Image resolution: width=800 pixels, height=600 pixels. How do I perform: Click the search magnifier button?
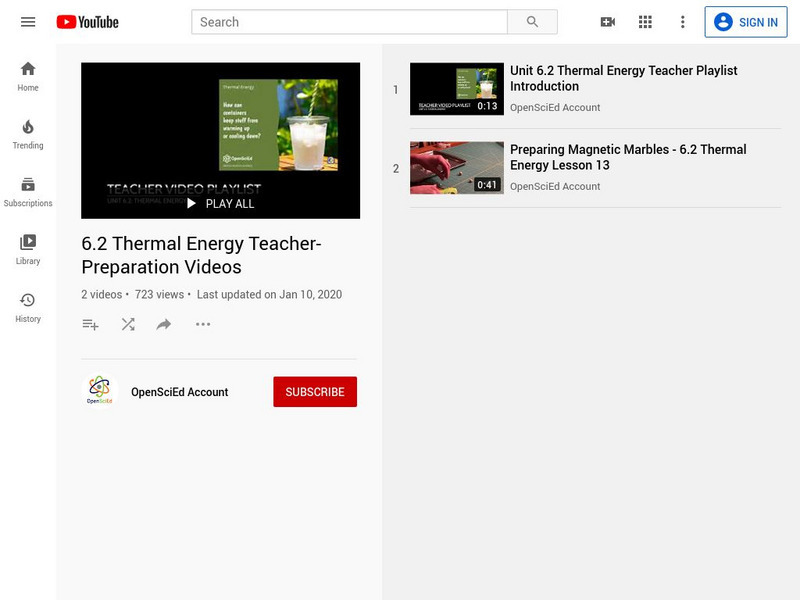[534, 21]
